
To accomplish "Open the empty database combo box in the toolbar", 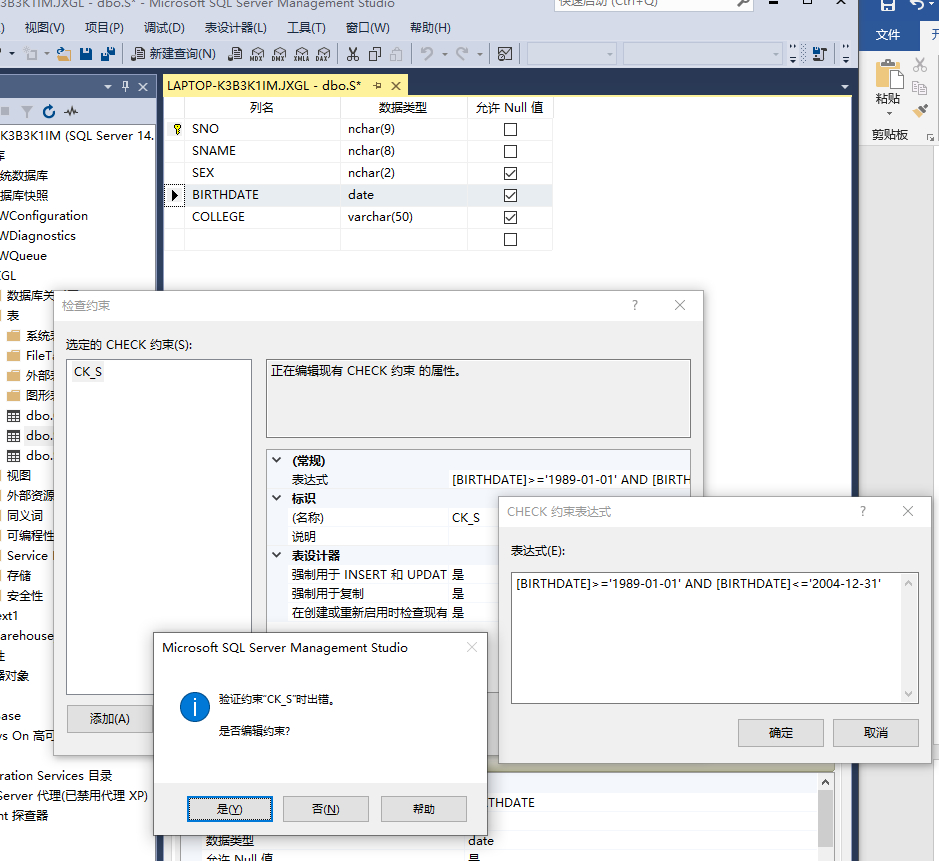I will coord(572,54).
